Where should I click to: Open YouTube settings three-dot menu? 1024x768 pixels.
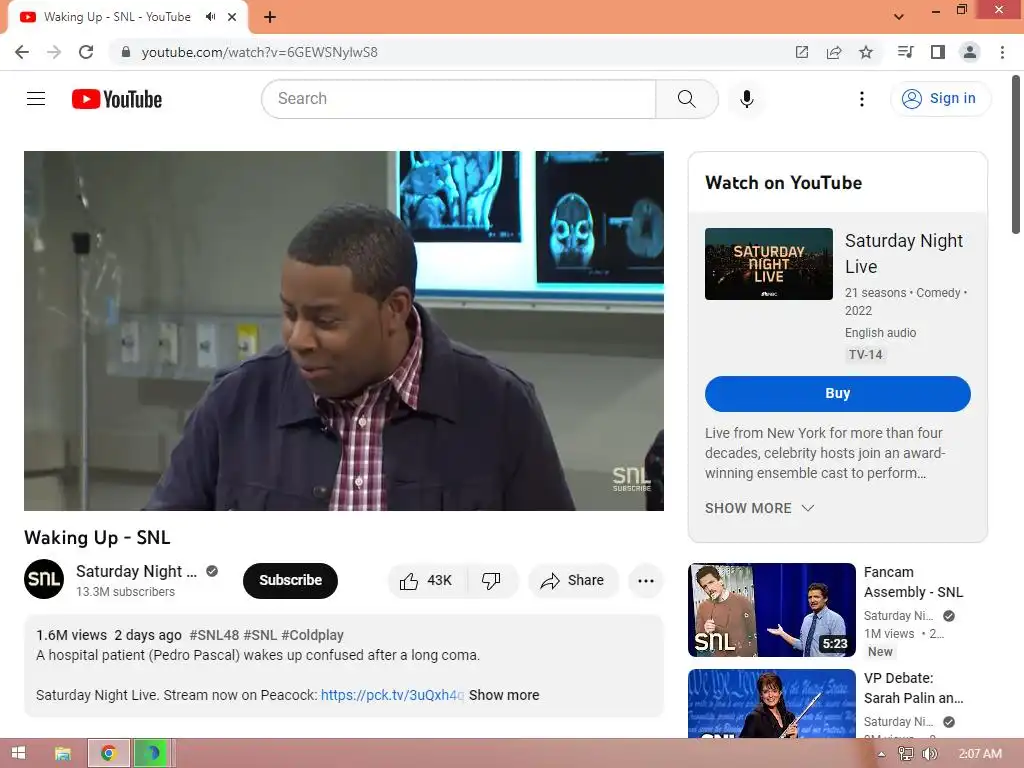point(861,99)
